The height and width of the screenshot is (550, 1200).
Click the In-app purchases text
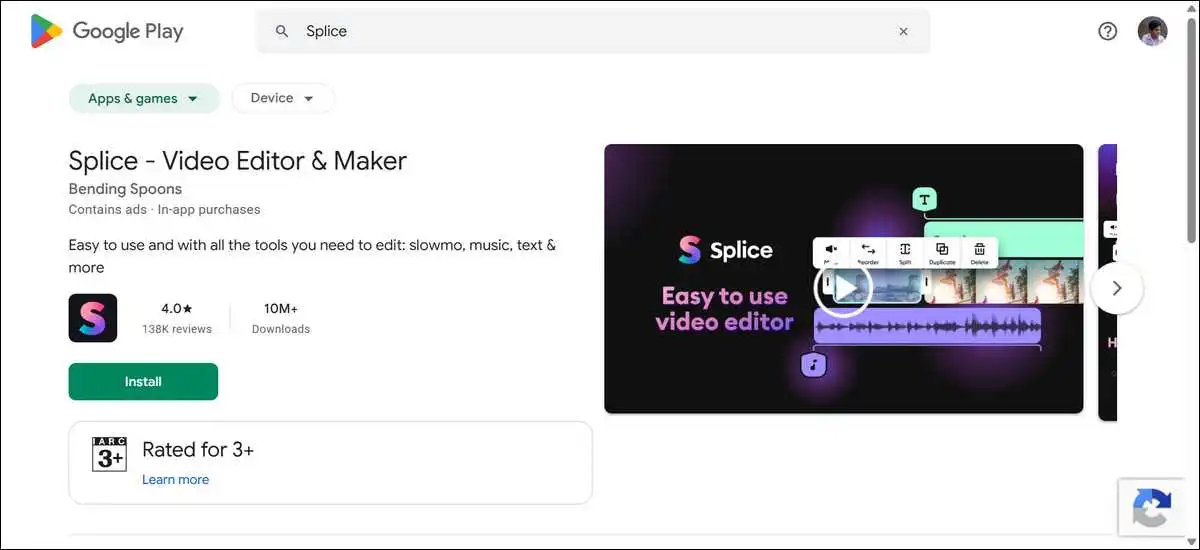click(x=209, y=210)
